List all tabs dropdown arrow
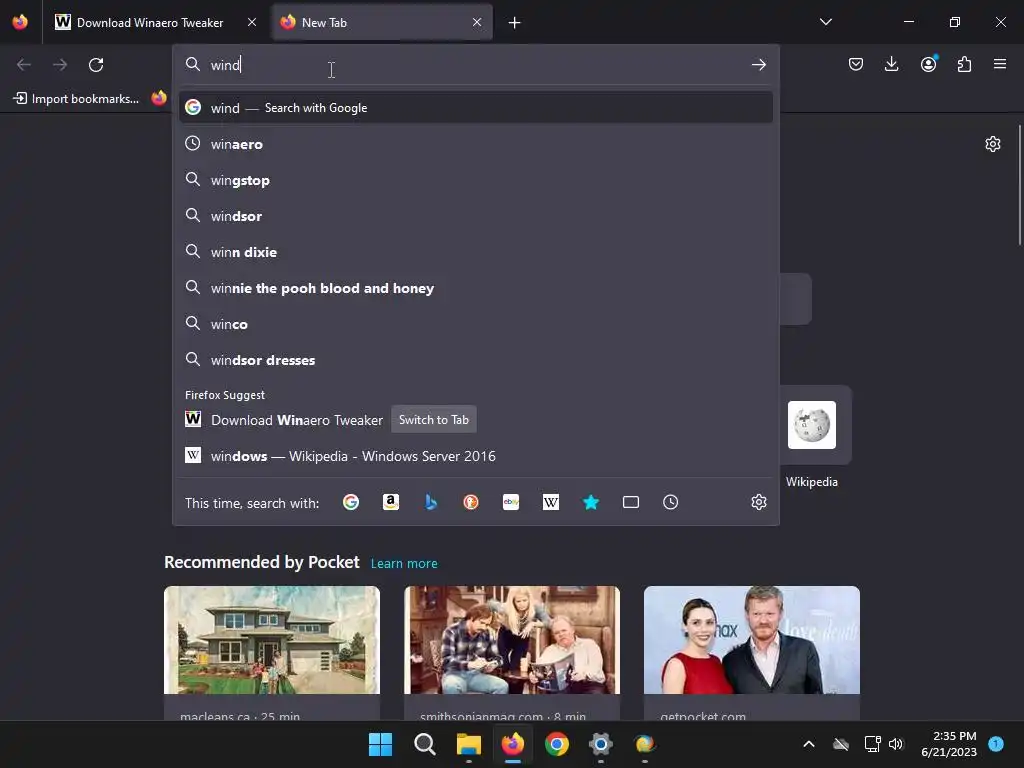This screenshot has width=1024, height=768. 825,22
